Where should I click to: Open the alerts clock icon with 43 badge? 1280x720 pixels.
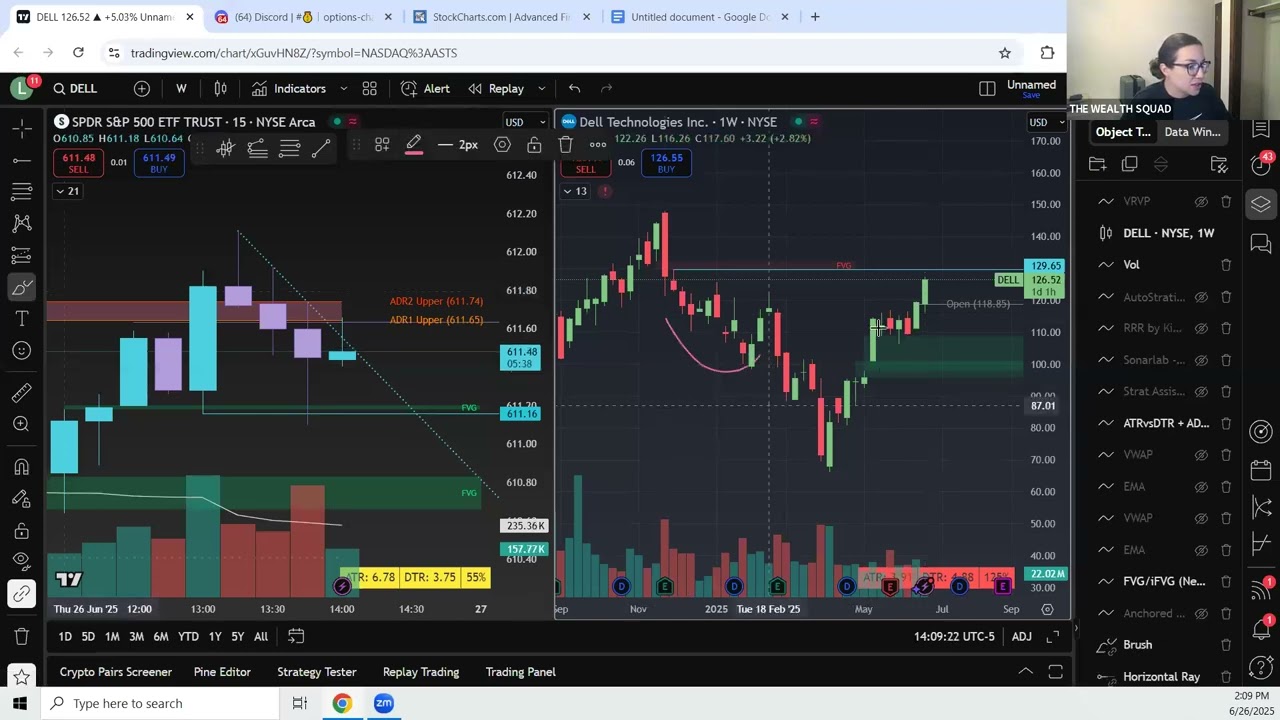click(1261, 164)
